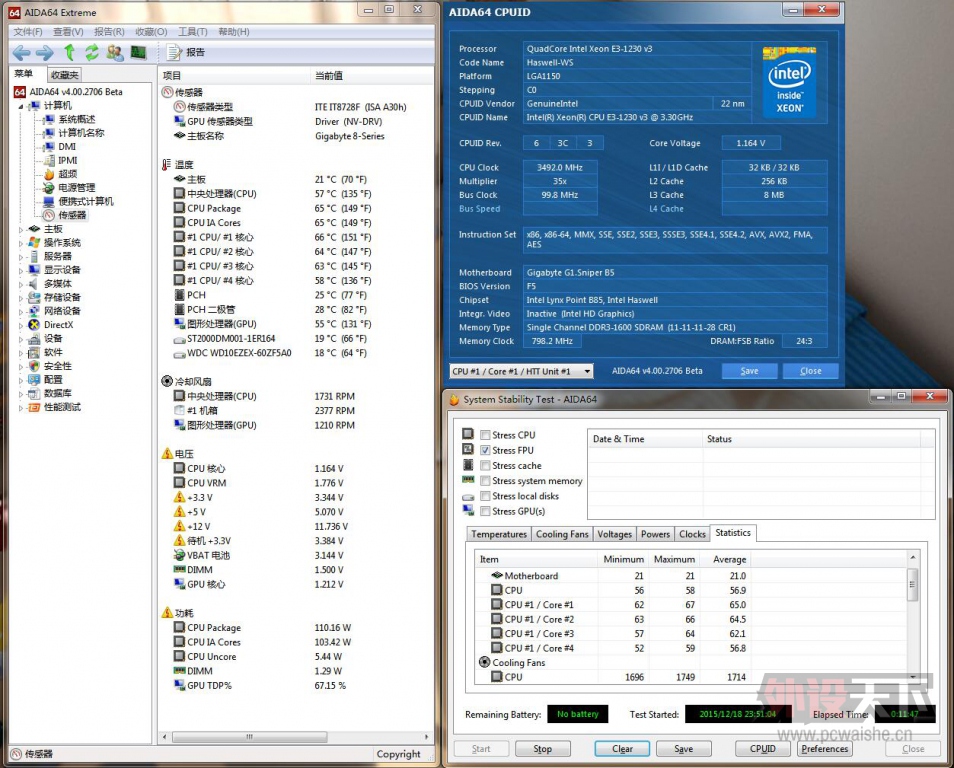Viewport: 954px width, 768px height.
Task: Collapse the 计算机 tree node
Action: [x=21, y=106]
